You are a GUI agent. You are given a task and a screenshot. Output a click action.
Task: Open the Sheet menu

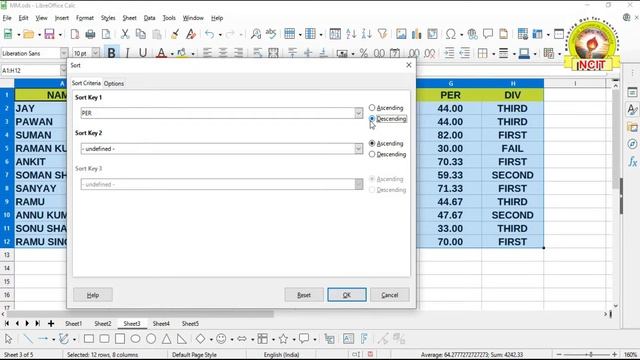129,18
